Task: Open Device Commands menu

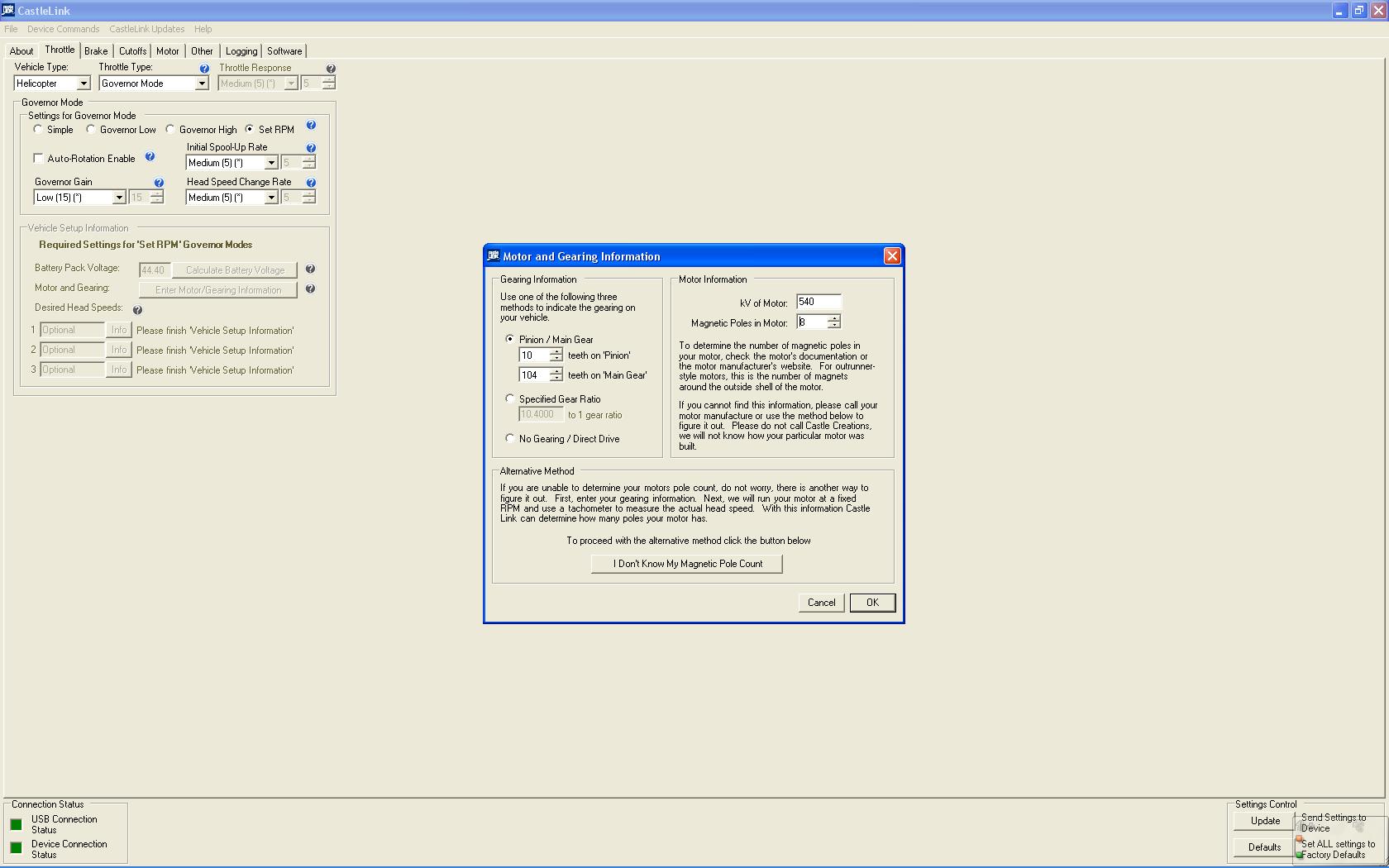Action: (64, 29)
